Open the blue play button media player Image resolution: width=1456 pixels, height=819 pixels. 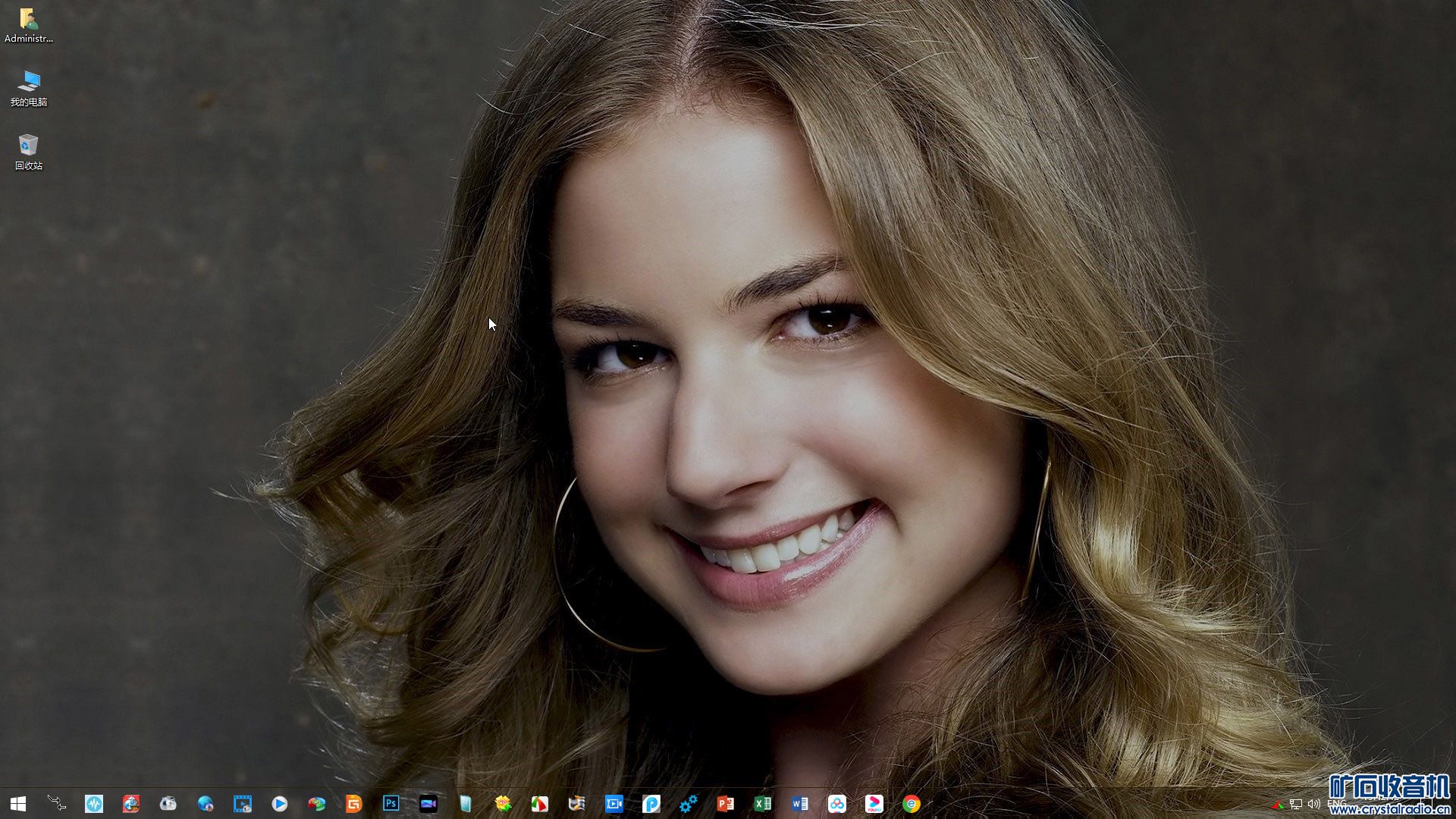pyautogui.click(x=280, y=803)
